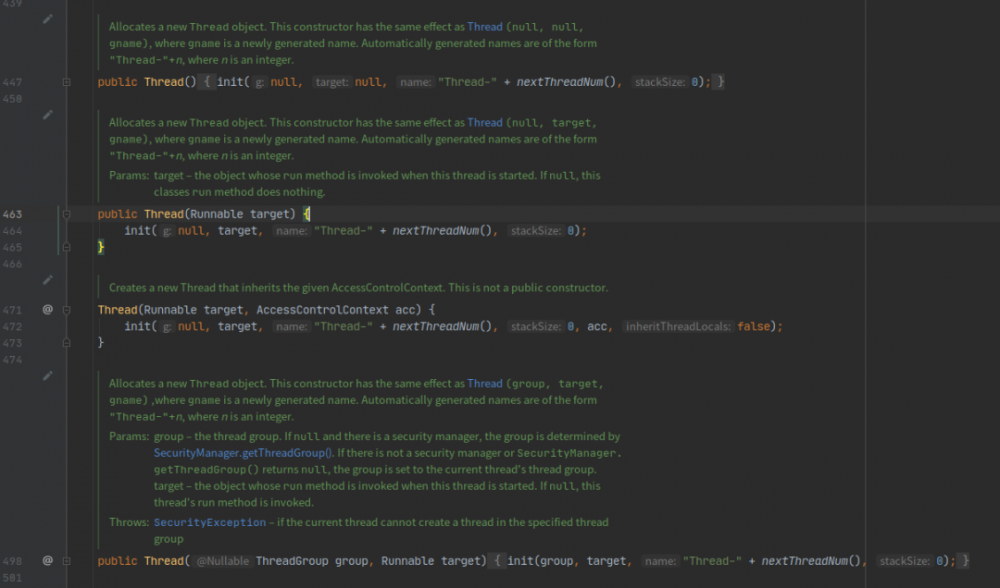This screenshot has width=1000, height=588.
Task: Click the @ gutter icon on line 471
Action: coord(47,310)
